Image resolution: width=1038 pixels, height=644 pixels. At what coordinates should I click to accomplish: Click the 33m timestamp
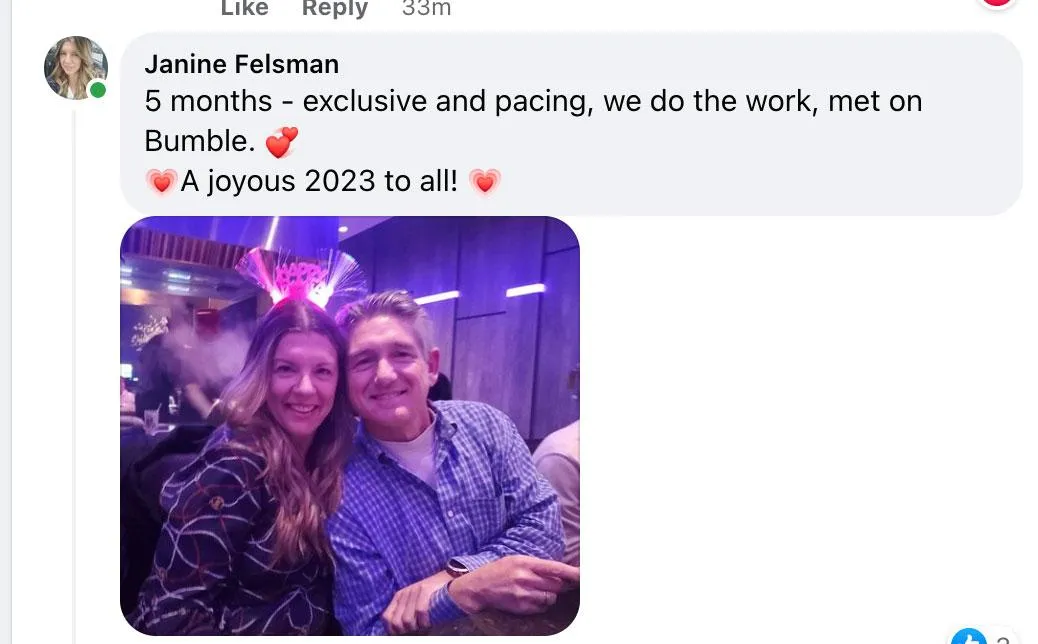click(x=426, y=8)
